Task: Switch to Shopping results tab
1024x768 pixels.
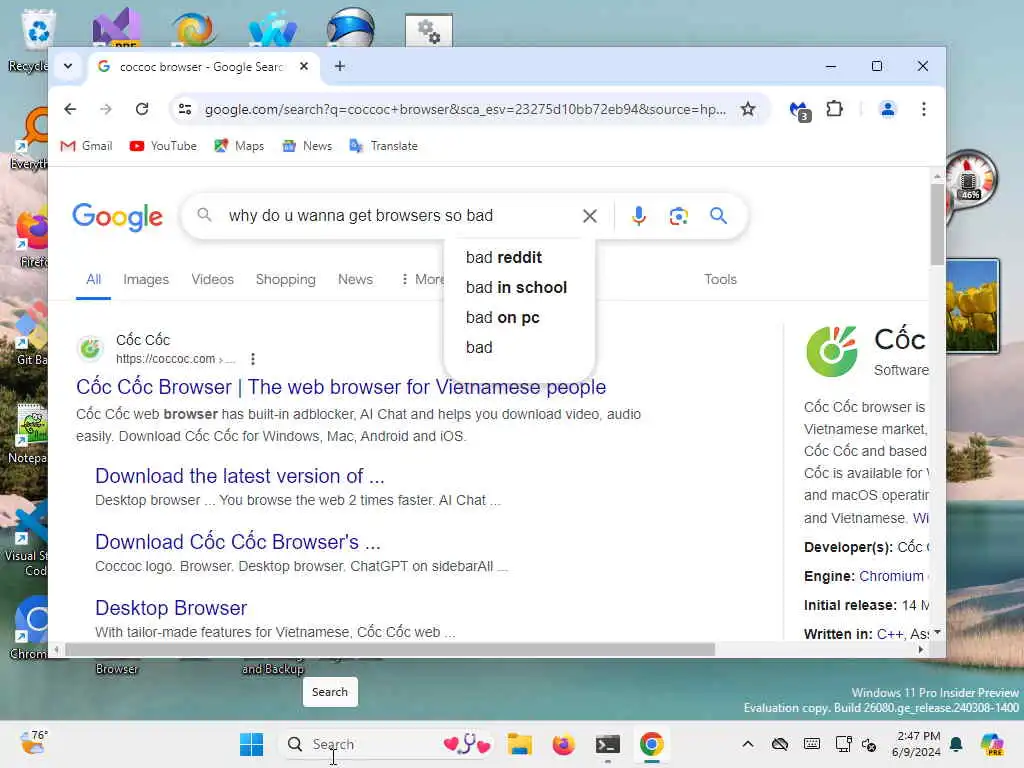Action: tap(285, 280)
